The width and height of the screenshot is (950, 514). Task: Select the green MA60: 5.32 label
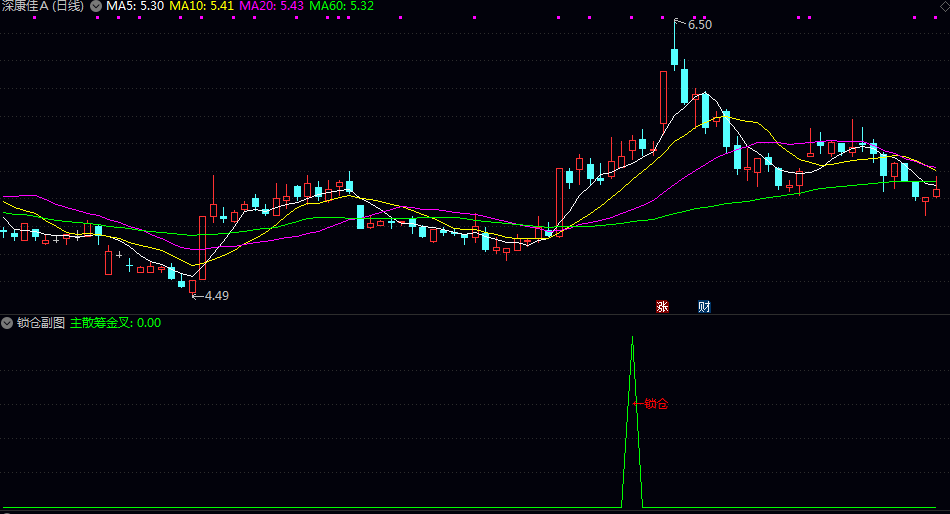(x=341, y=6)
